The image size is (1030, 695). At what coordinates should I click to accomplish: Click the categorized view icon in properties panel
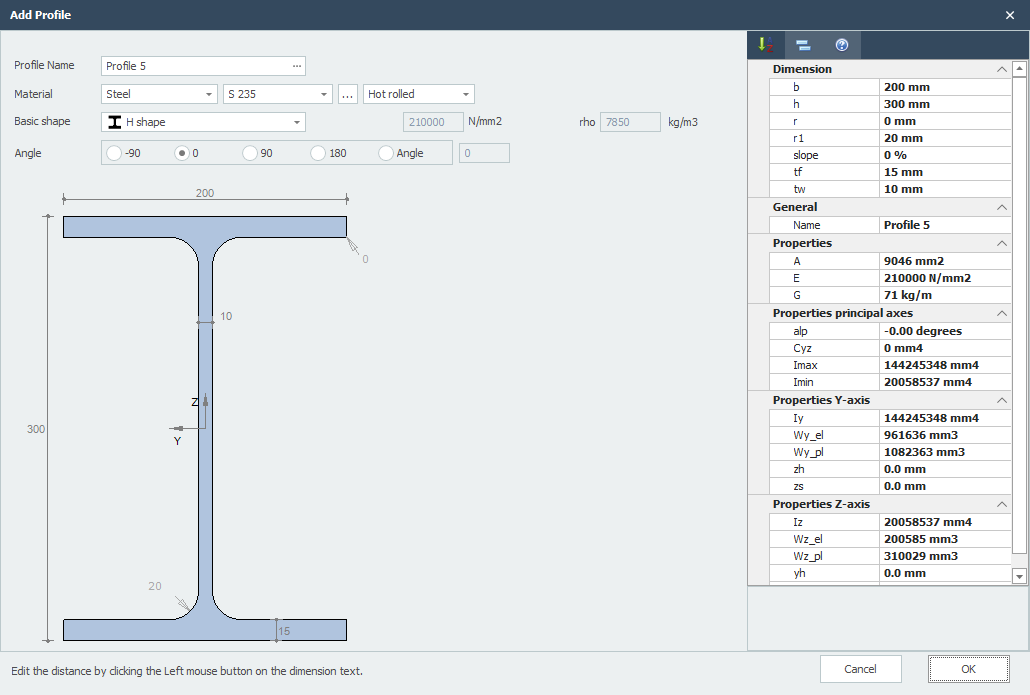803,45
